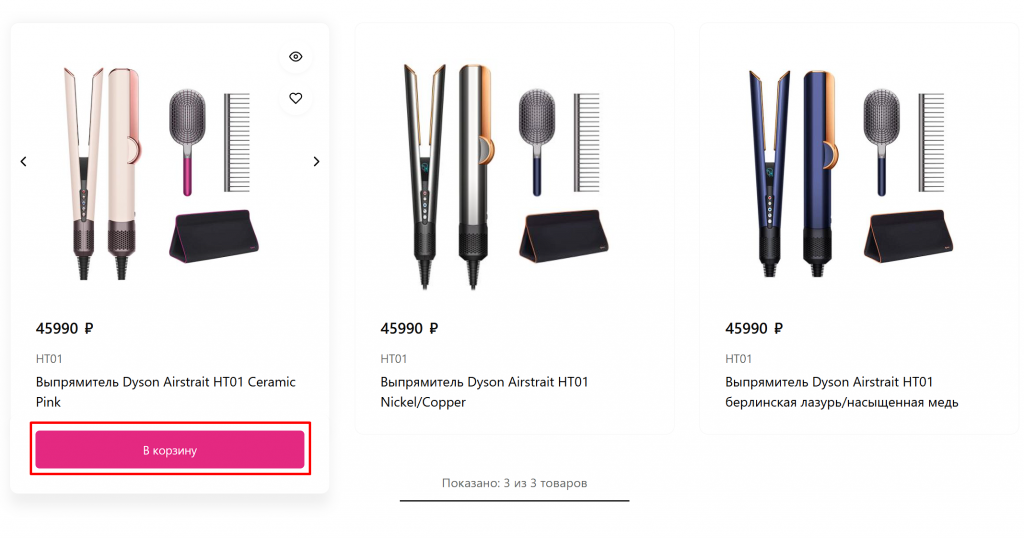Viewport: 1024px width, 538px height.
Task: Click HT01 label on Ceramic Pink card
Action: pos(49,358)
